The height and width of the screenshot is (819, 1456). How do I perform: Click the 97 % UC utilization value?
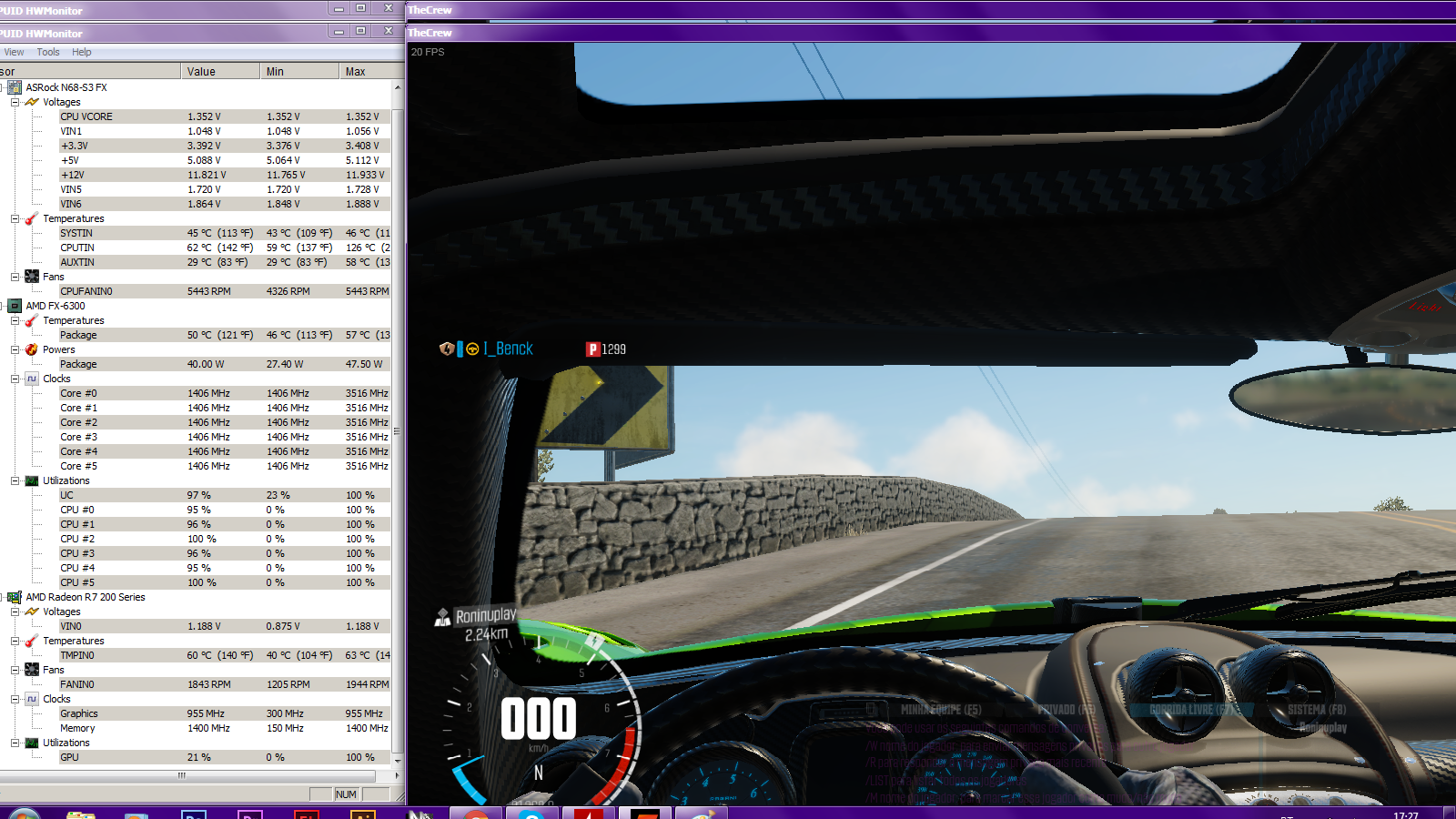[x=198, y=495]
